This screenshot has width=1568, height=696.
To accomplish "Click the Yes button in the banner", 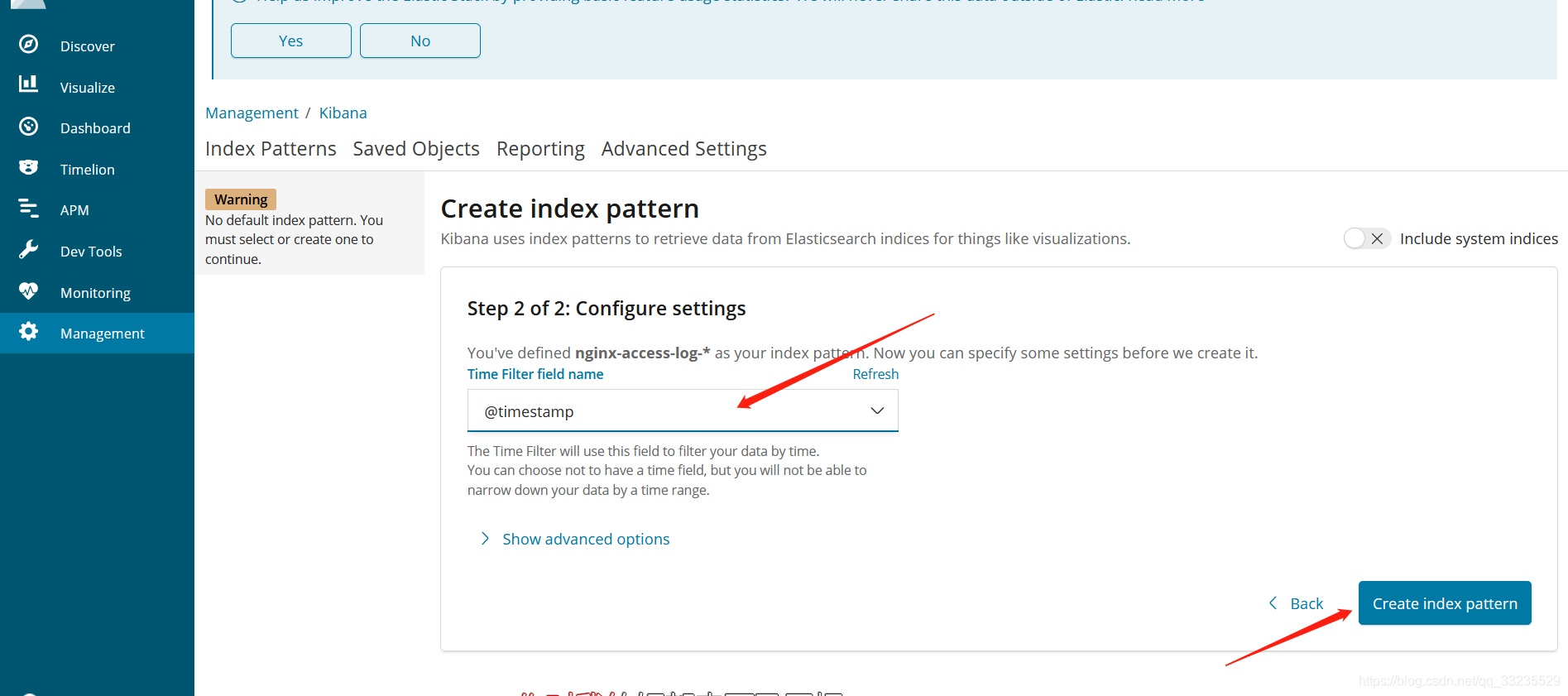I will tap(291, 41).
